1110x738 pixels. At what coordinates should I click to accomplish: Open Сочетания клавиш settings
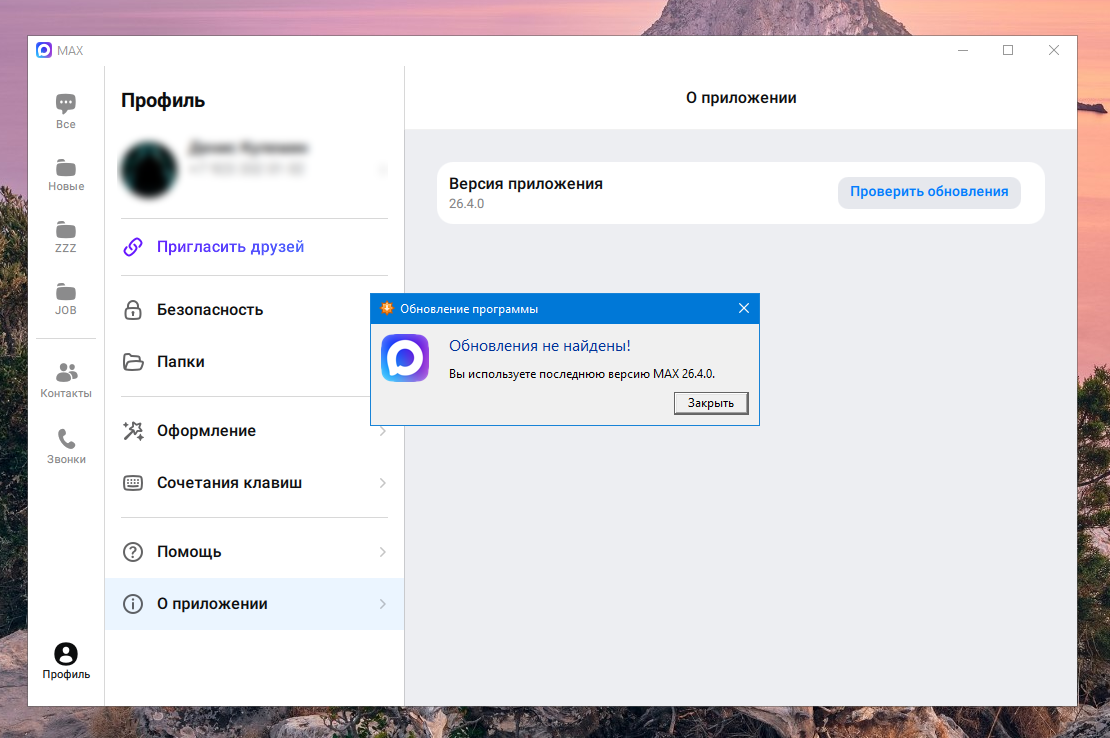click(x=255, y=483)
